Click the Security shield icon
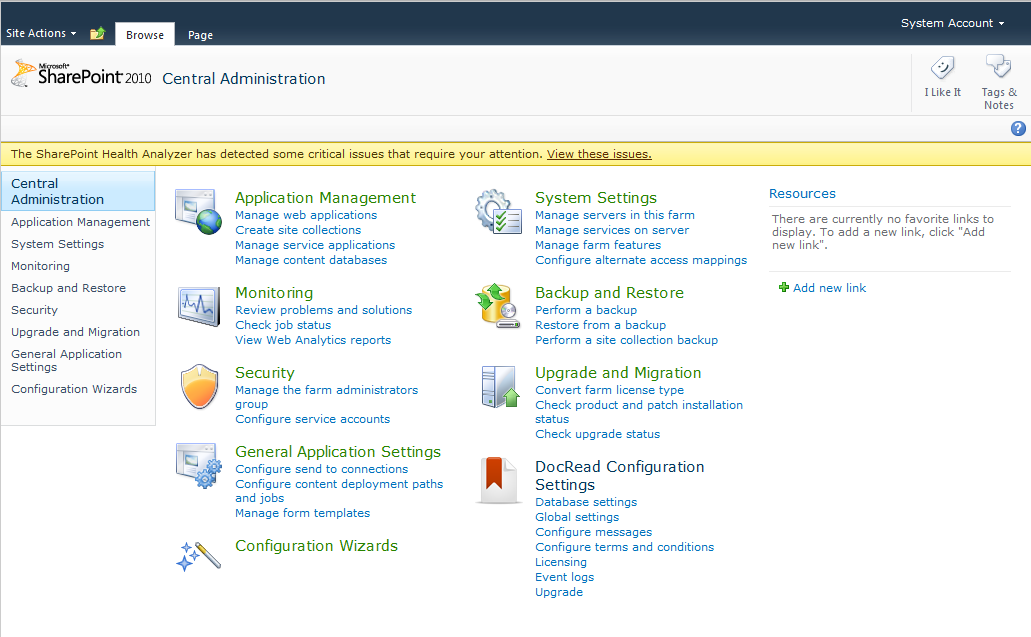The width and height of the screenshot is (1031, 637). [x=199, y=387]
